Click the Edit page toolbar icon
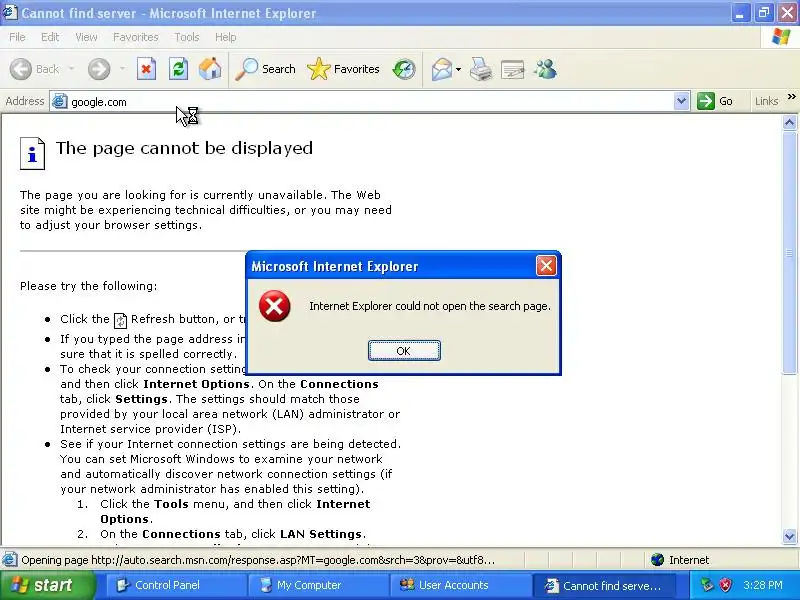This screenshot has height=600, width=800. tap(513, 69)
